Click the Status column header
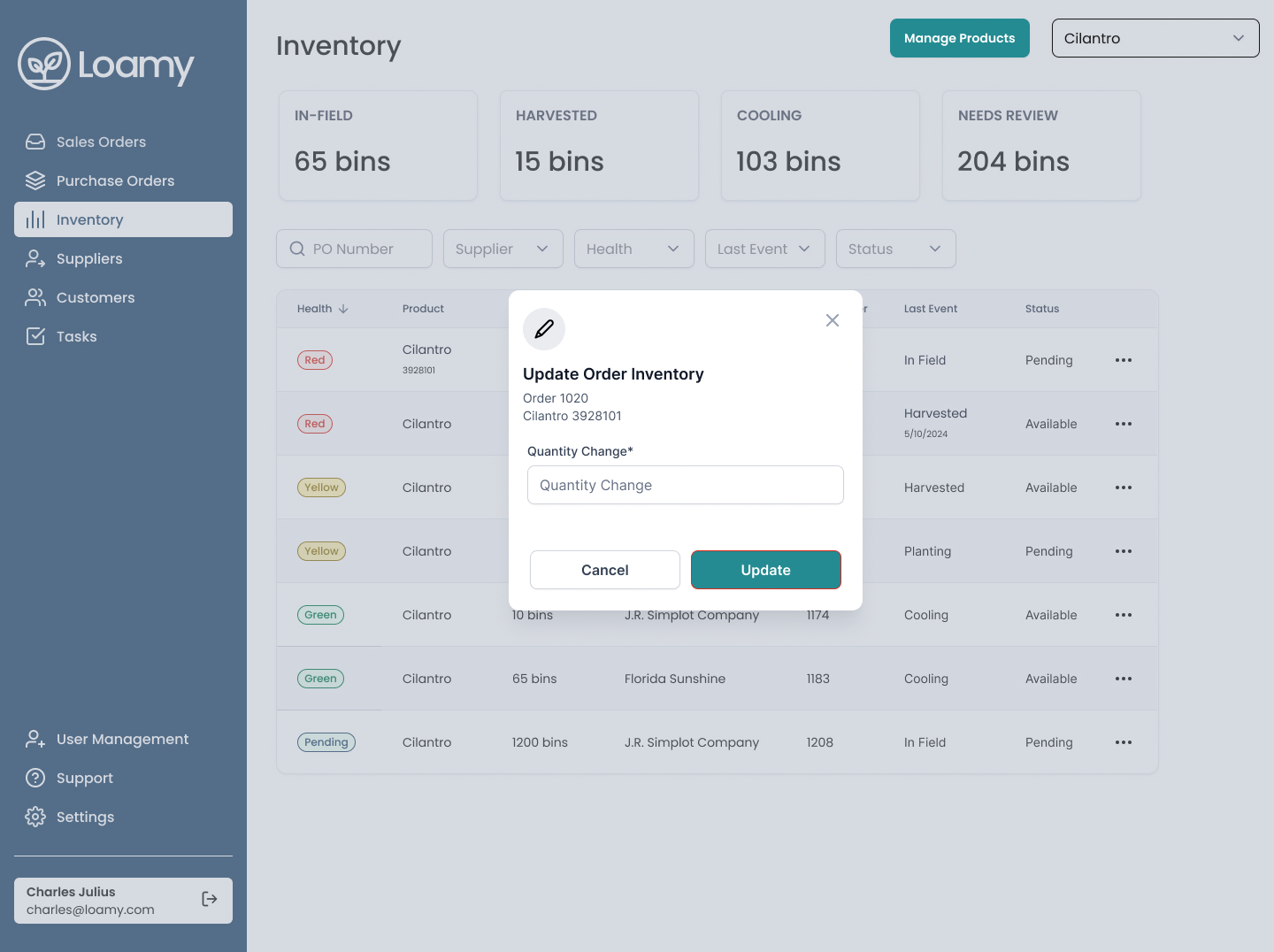The image size is (1274, 952). (x=1042, y=309)
